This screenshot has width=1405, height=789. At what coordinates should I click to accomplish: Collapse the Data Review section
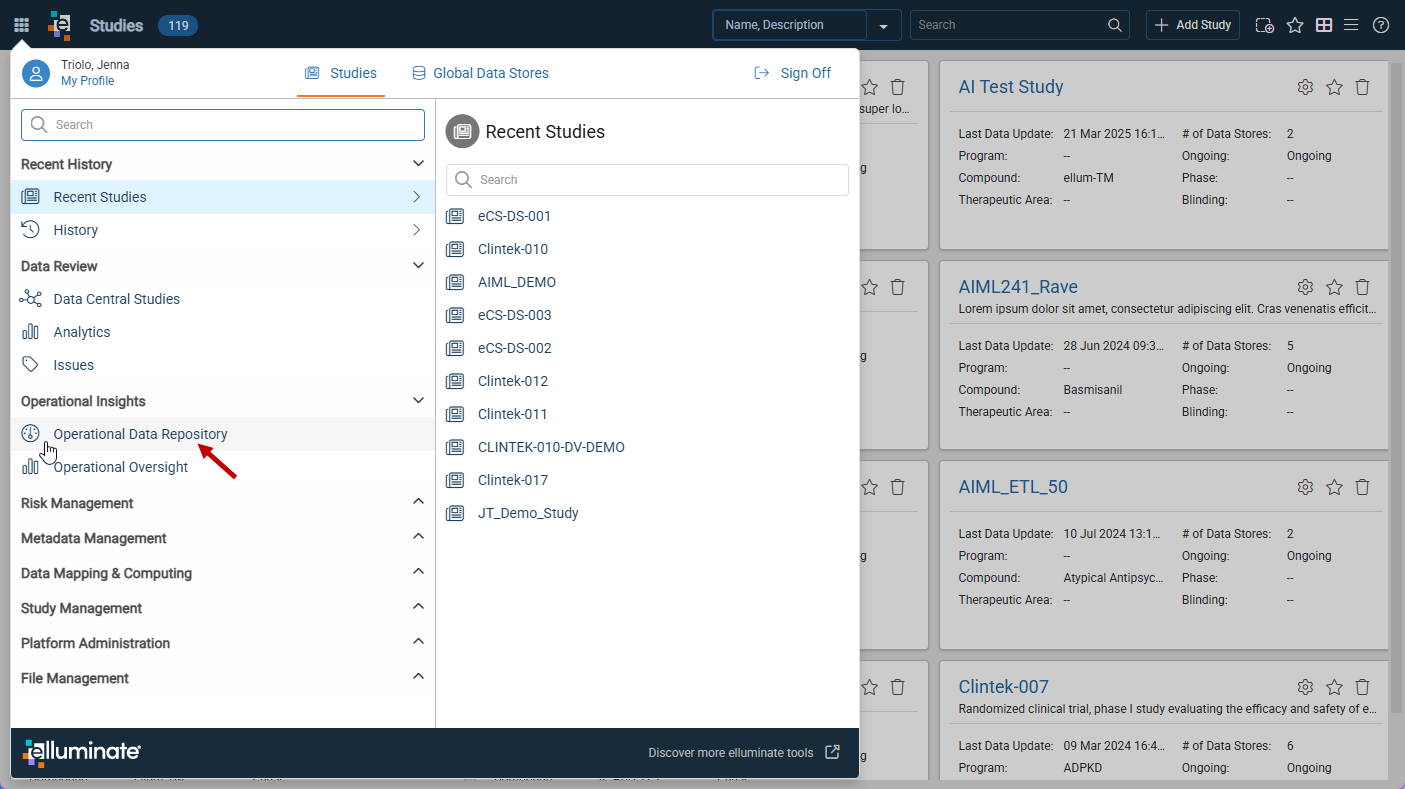coord(418,265)
